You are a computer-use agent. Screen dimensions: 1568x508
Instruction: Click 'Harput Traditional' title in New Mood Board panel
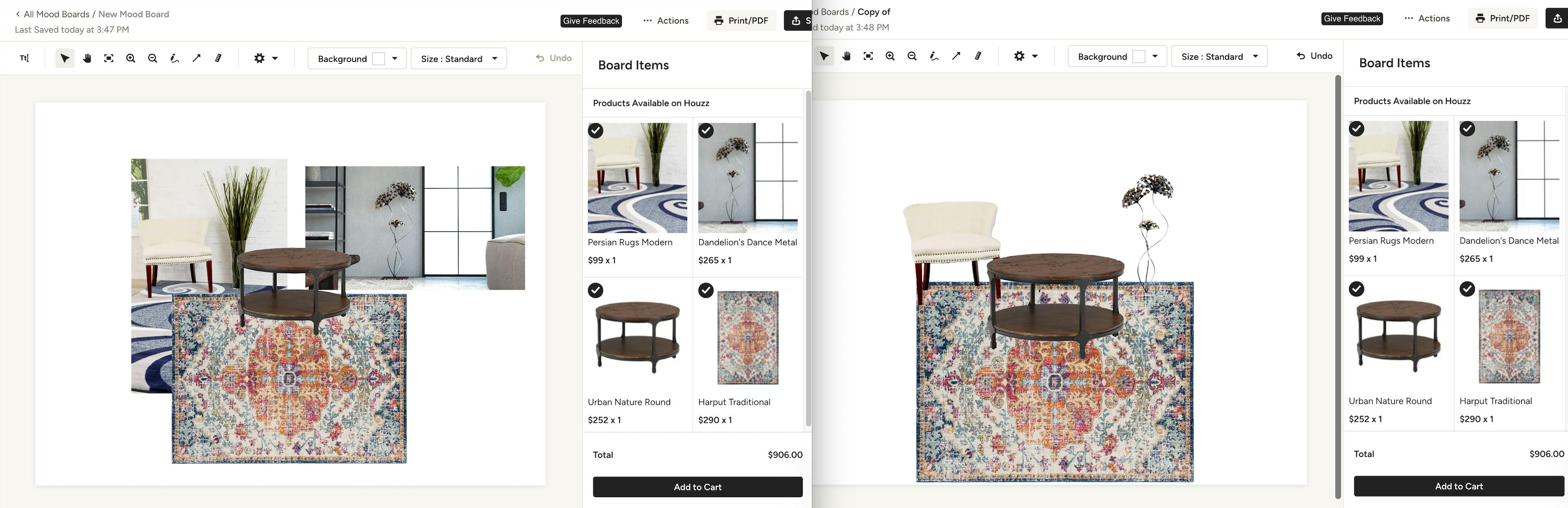tap(734, 402)
